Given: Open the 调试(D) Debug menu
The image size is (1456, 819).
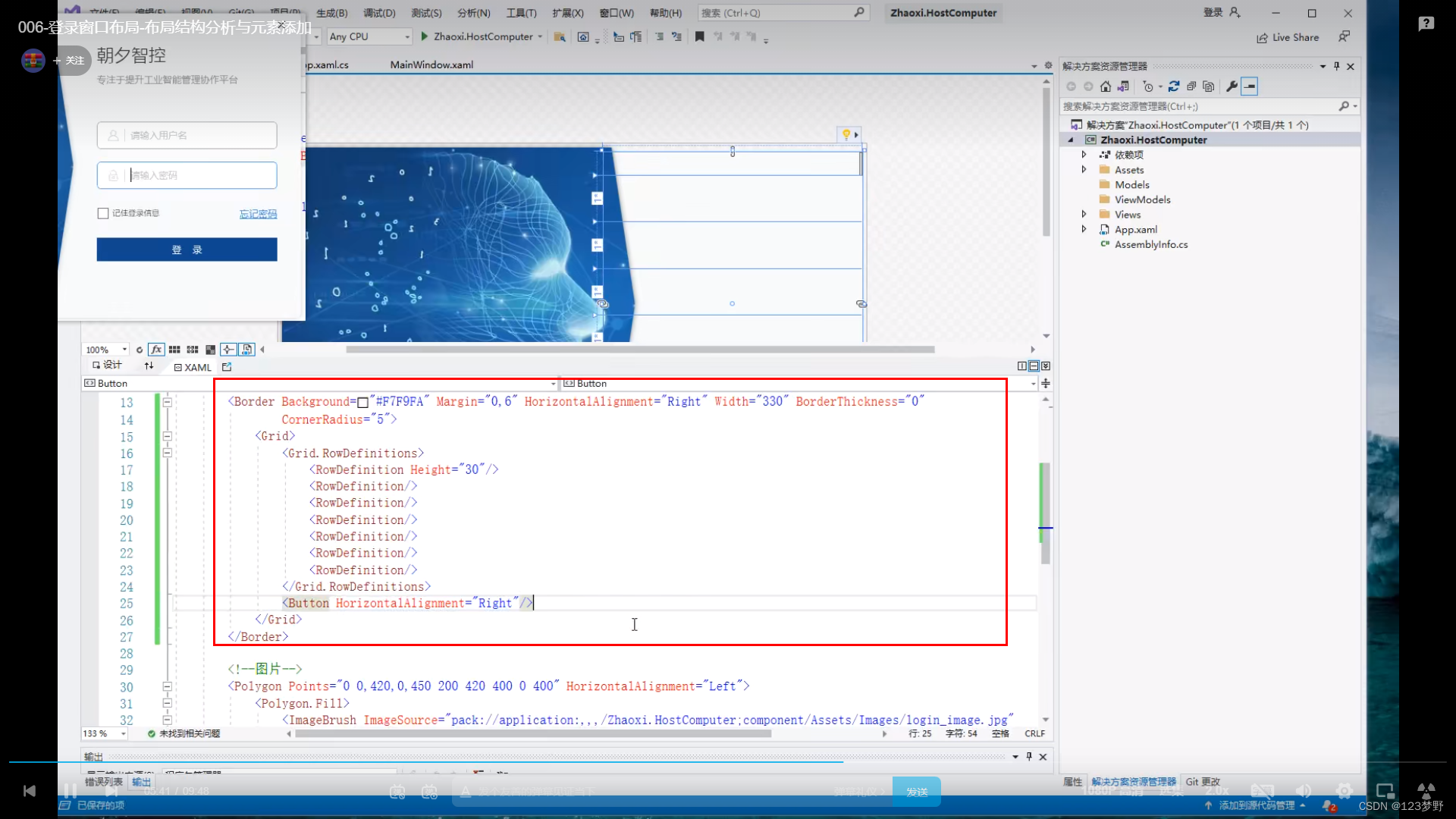Looking at the screenshot, I should [x=379, y=13].
